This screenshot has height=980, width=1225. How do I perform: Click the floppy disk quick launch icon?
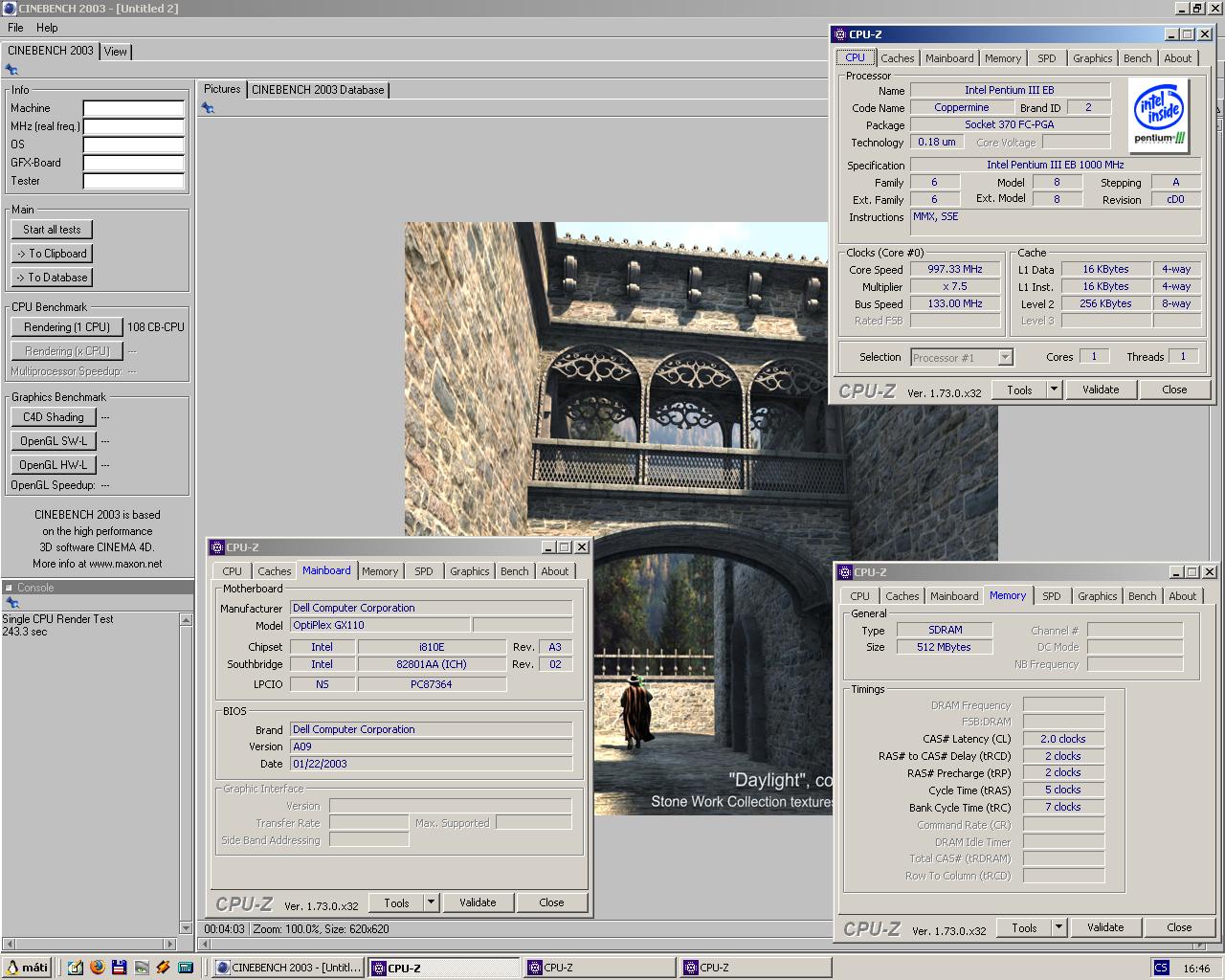tap(119, 968)
